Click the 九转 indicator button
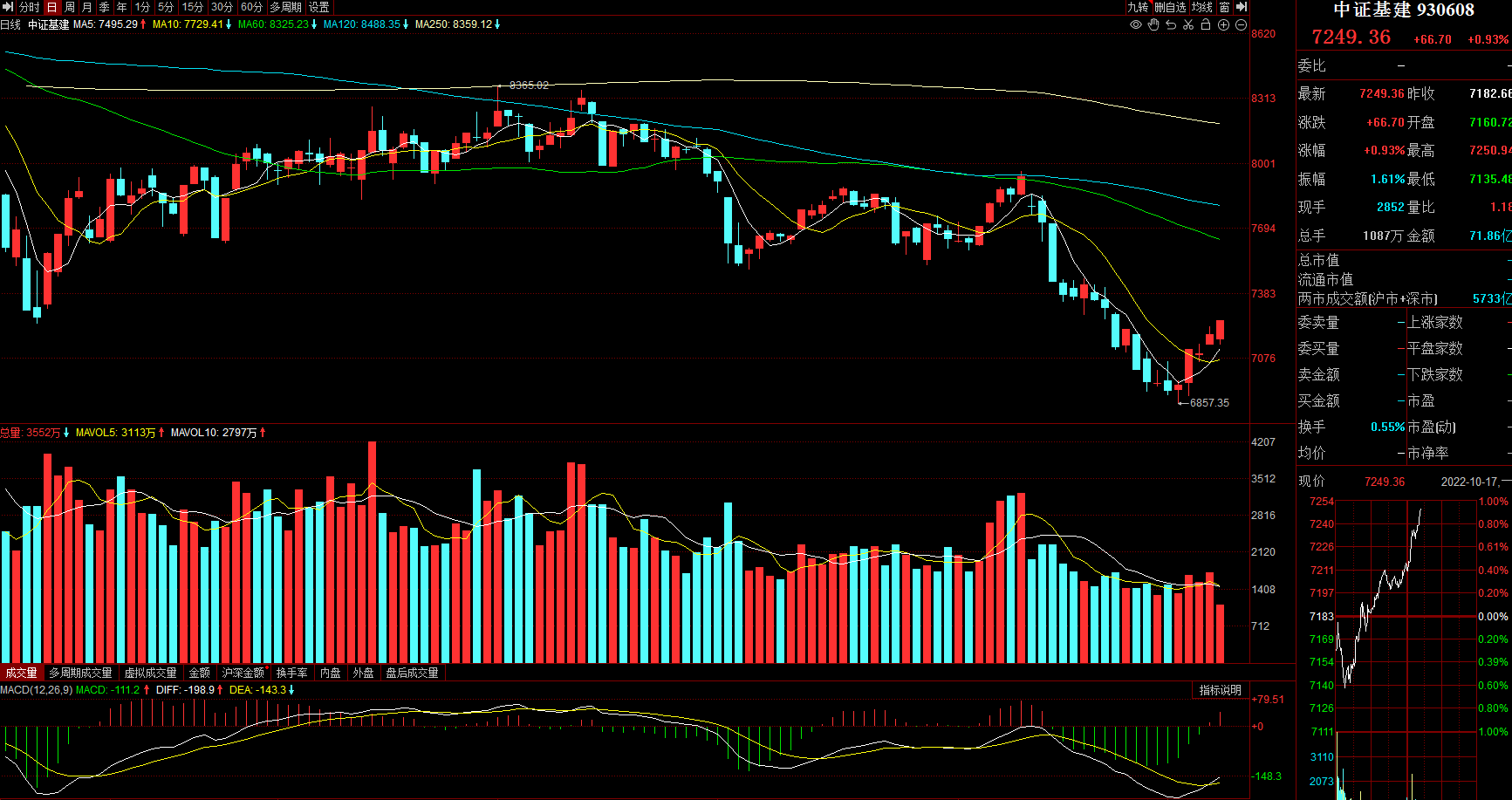The image size is (1512, 800). click(1138, 7)
